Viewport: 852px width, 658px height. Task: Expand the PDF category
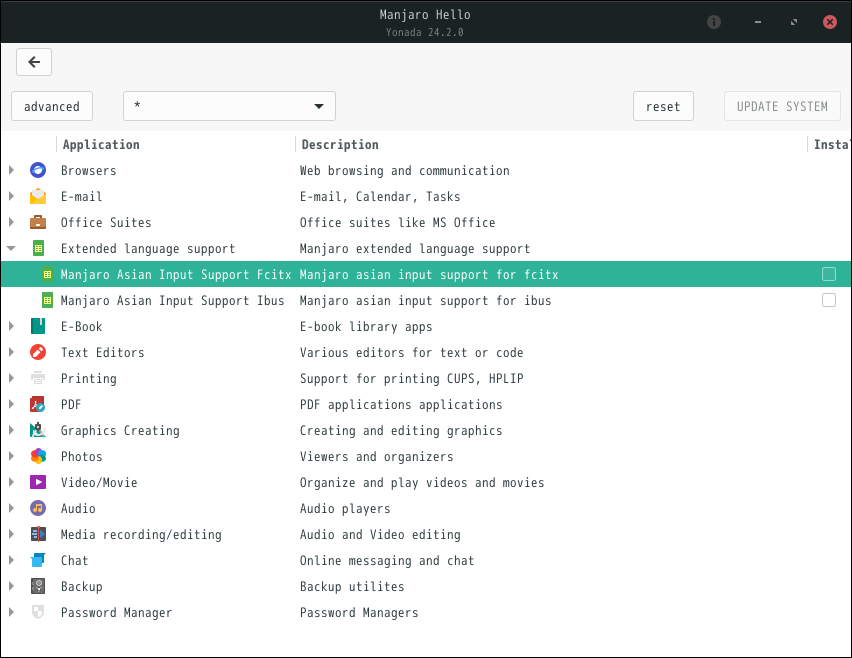click(x=11, y=404)
